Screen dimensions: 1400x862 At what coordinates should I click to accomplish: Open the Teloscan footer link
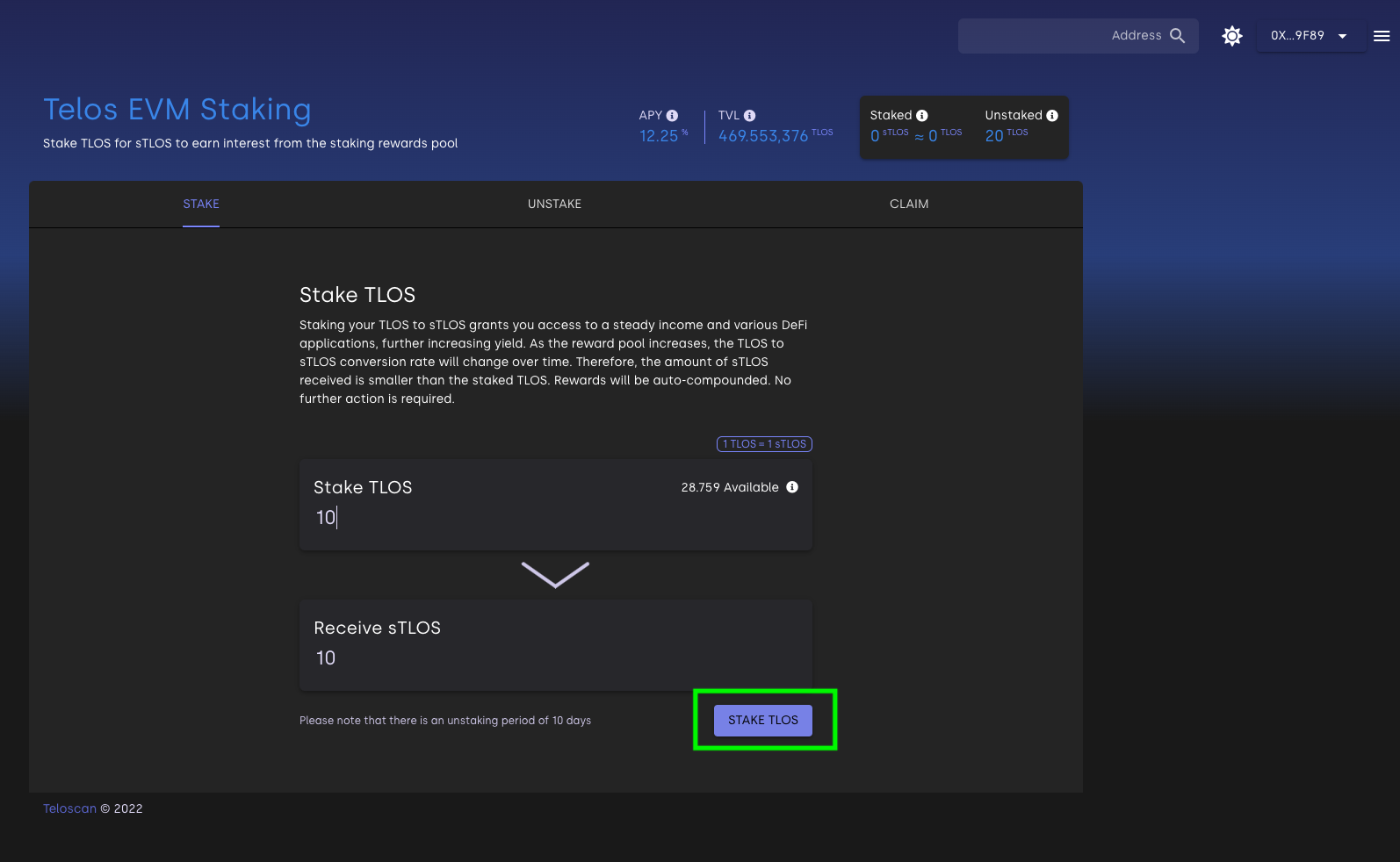69,809
